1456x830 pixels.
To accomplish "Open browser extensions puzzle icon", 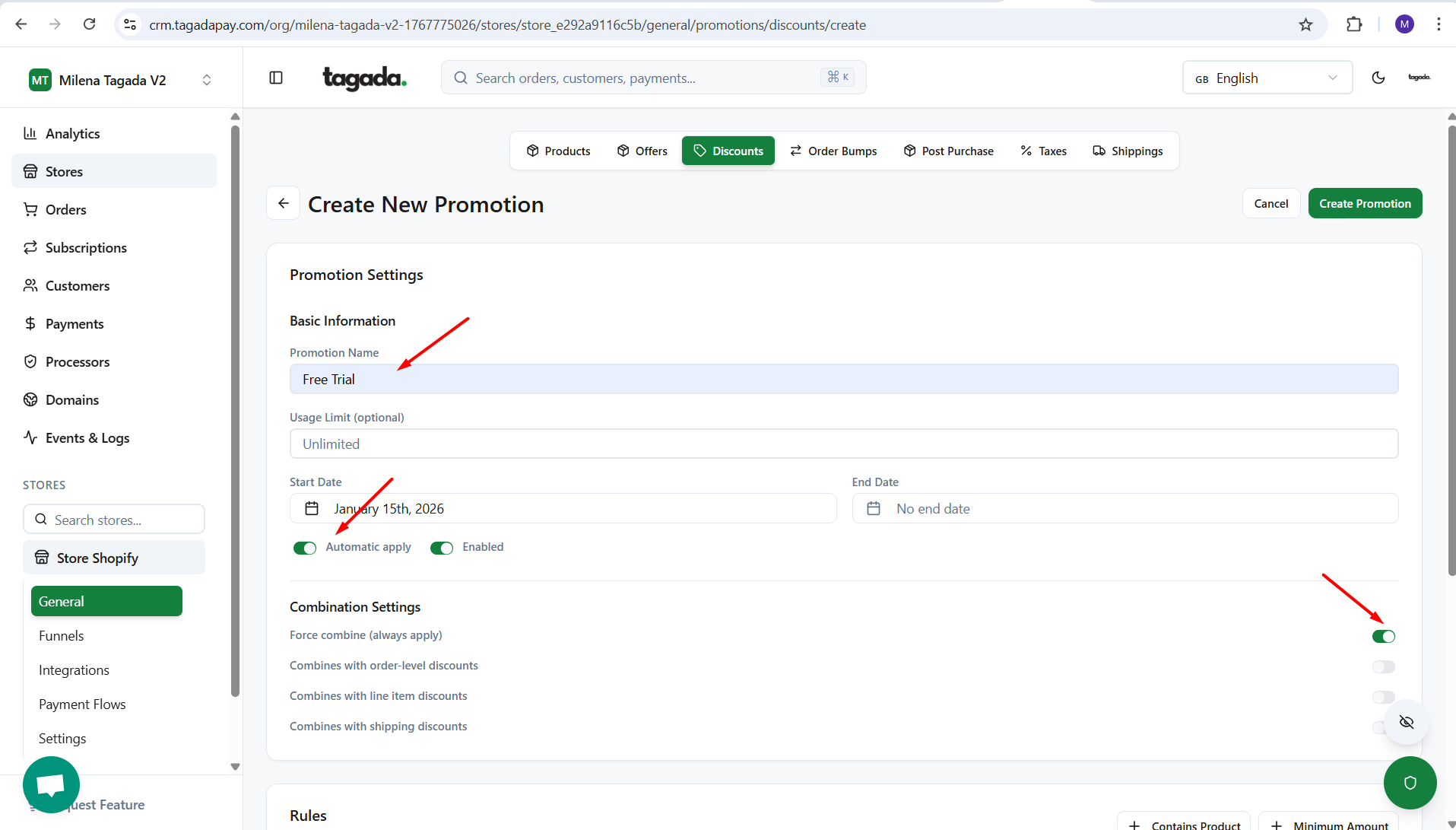I will 1353,24.
